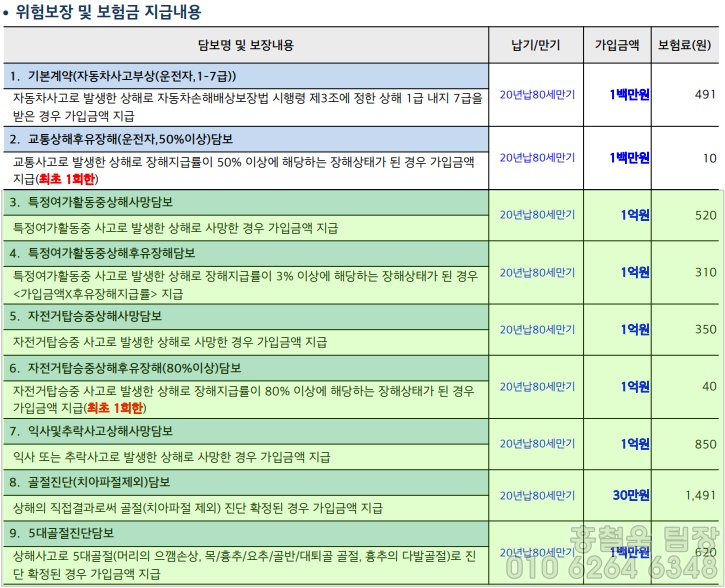Click '1백만원' in the 기본계약 row
The height and width of the screenshot is (588, 725).
[629, 94]
